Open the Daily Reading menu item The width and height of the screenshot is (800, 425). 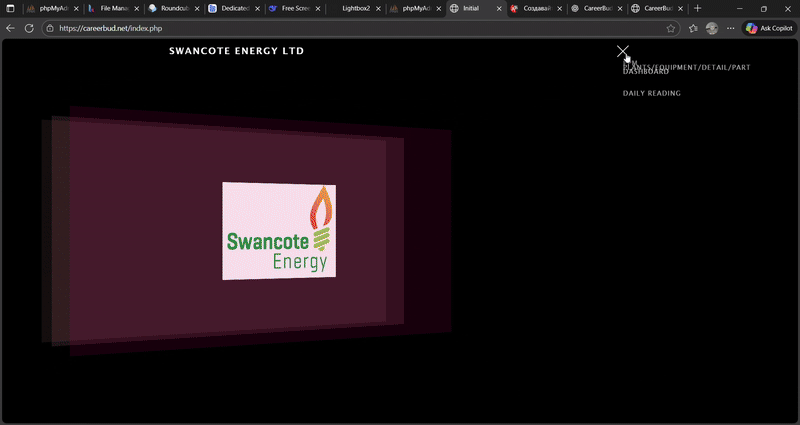[651, 93]
